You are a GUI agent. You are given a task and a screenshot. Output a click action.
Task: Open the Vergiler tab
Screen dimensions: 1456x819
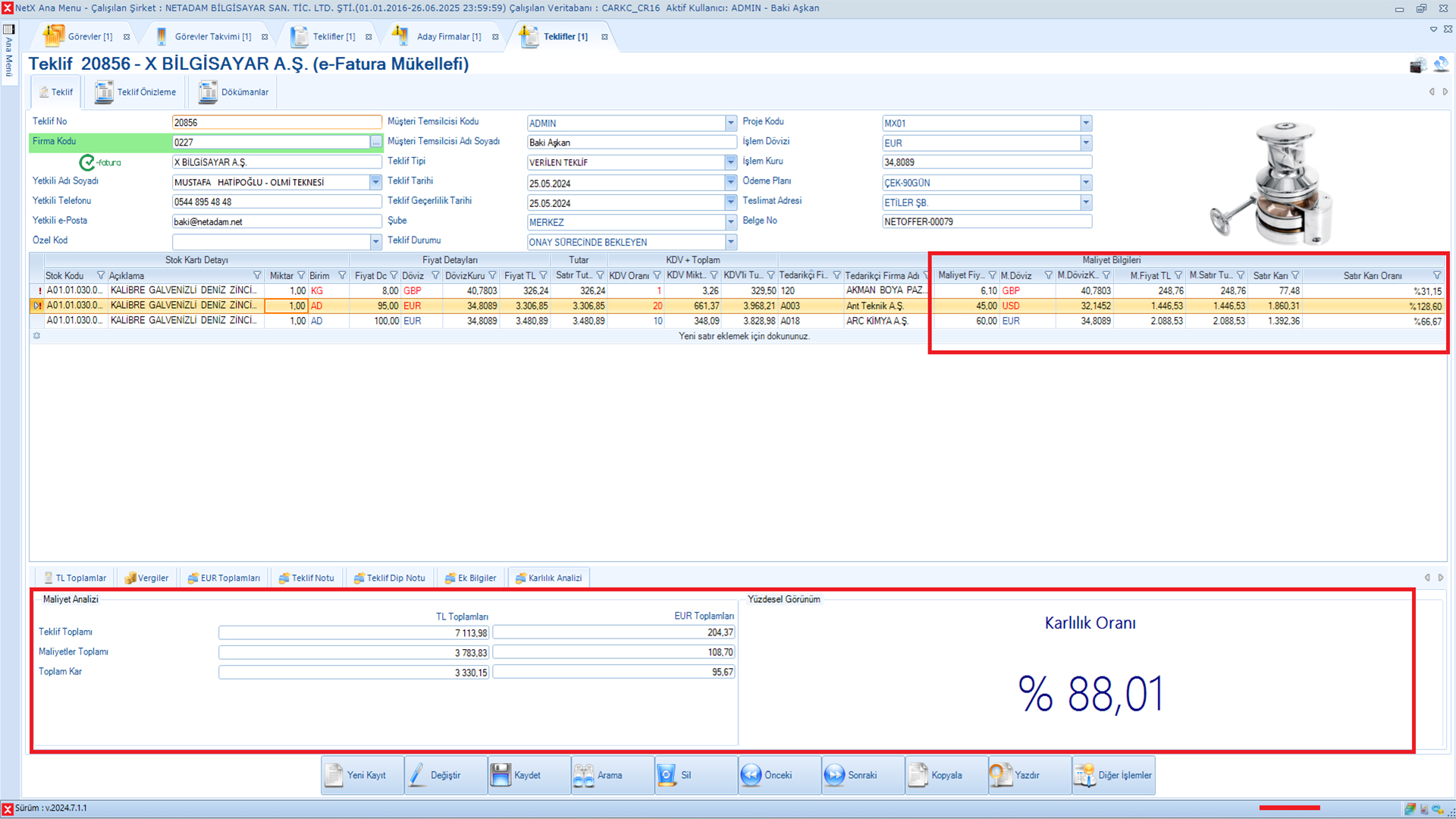pyautogui.click(x=146, y=578)
